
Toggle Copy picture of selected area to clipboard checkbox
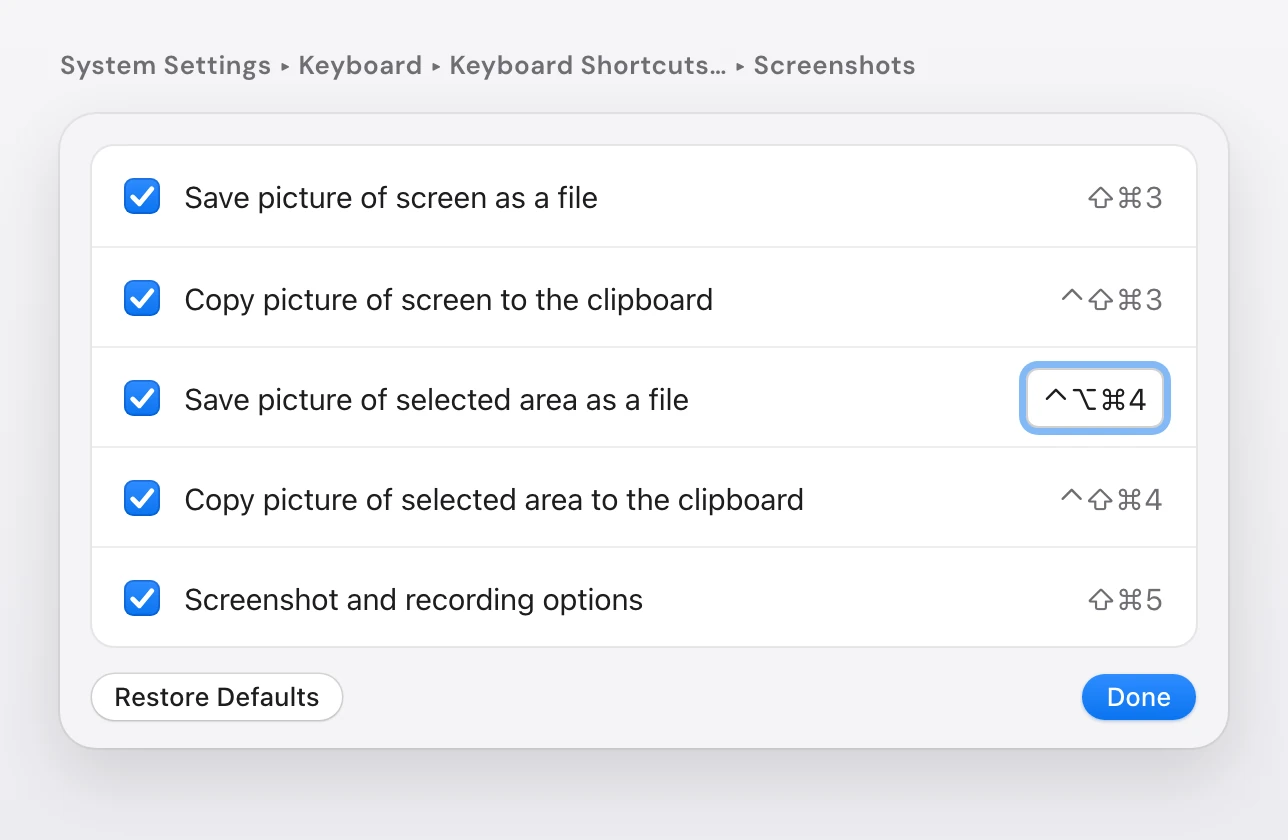(142, 498)
